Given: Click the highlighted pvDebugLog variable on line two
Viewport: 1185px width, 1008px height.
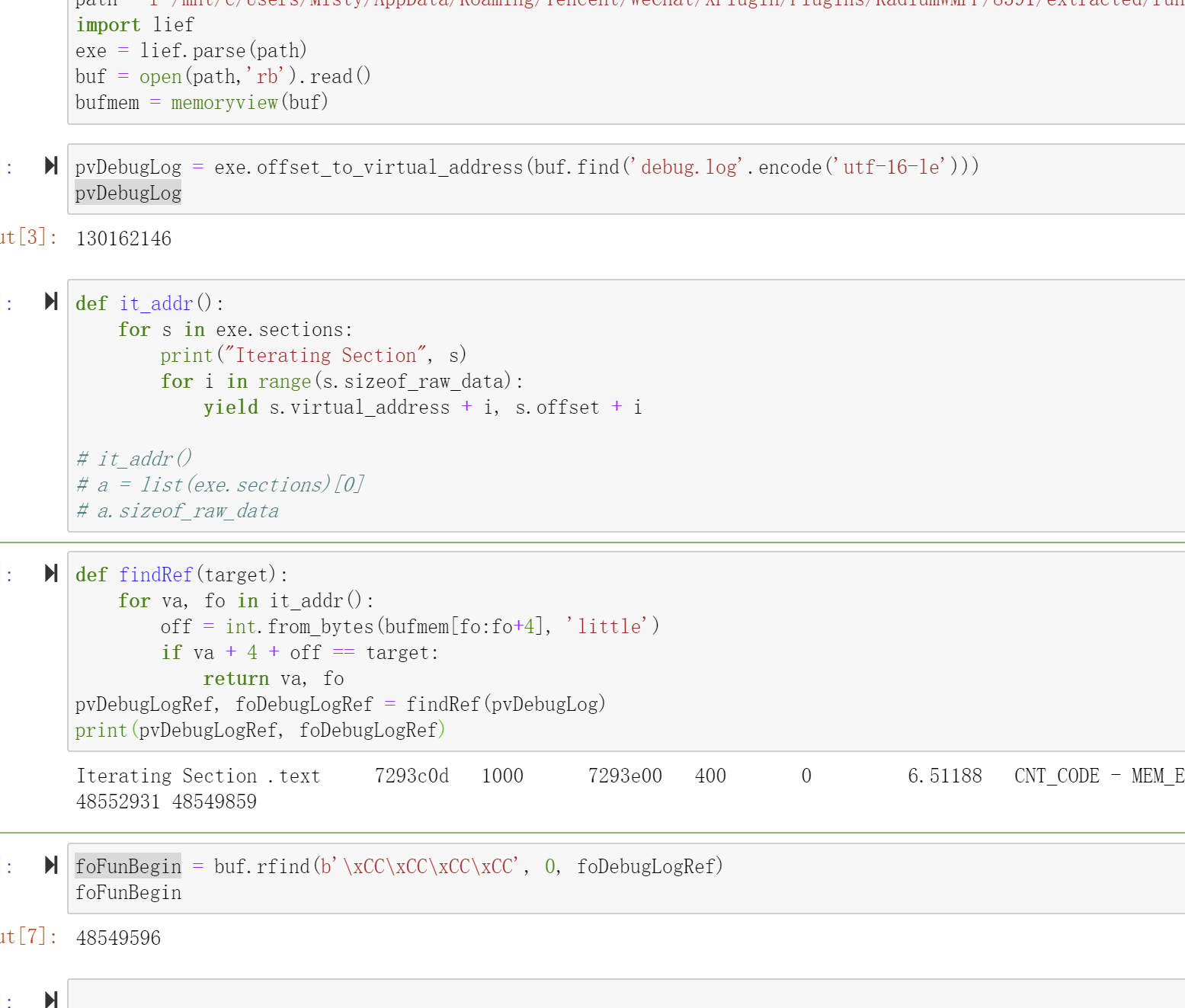Looking at the screenshot, I should point(128,194).
